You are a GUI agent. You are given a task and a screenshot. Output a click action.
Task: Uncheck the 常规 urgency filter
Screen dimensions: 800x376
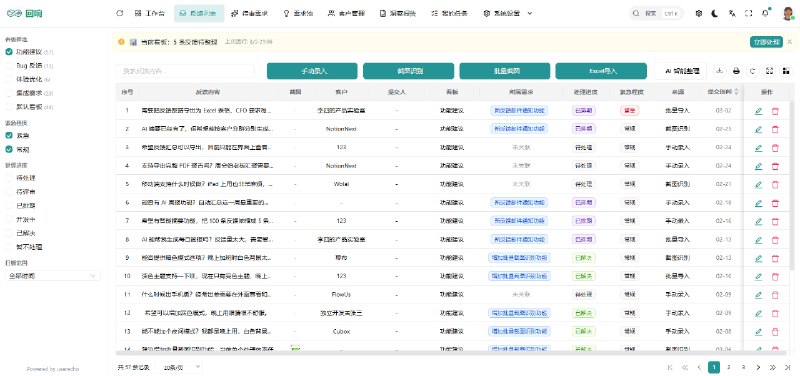9,149
